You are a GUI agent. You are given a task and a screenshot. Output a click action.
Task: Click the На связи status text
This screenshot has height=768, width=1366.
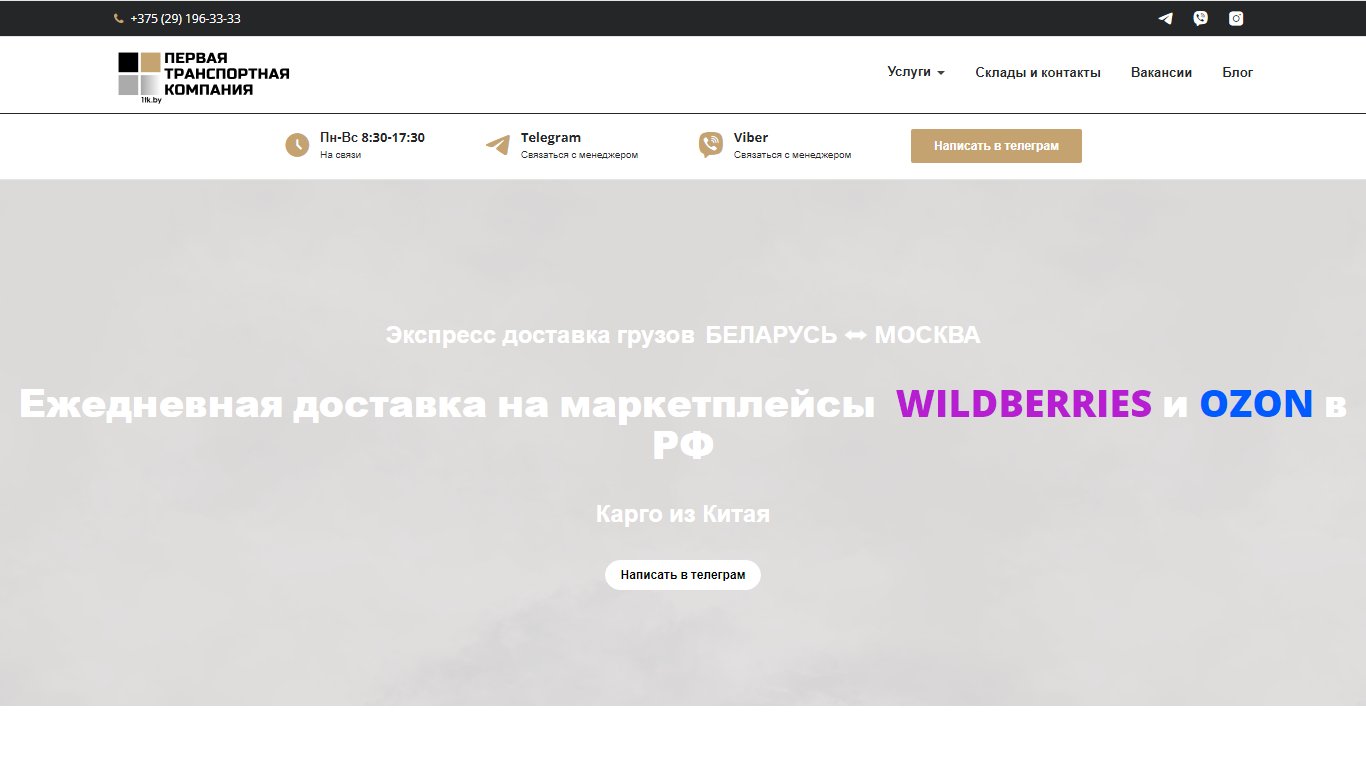coord(340,155)
